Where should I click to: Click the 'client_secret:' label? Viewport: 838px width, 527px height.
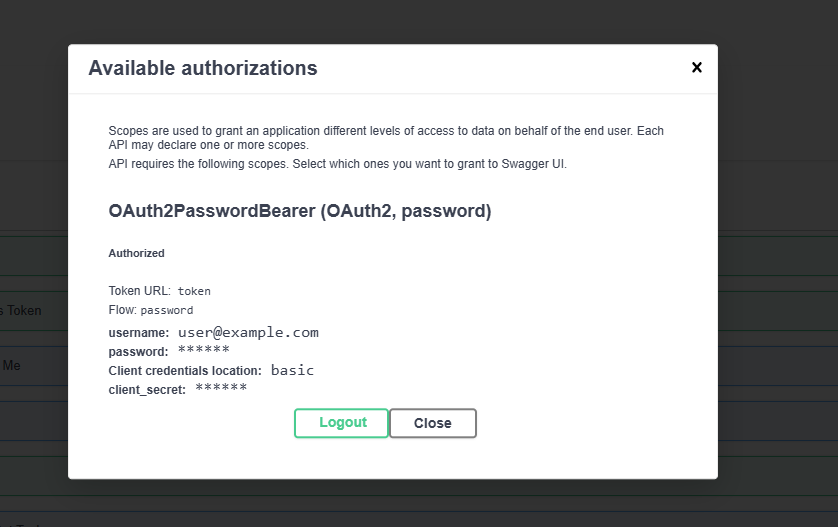(x=147, y=390)
